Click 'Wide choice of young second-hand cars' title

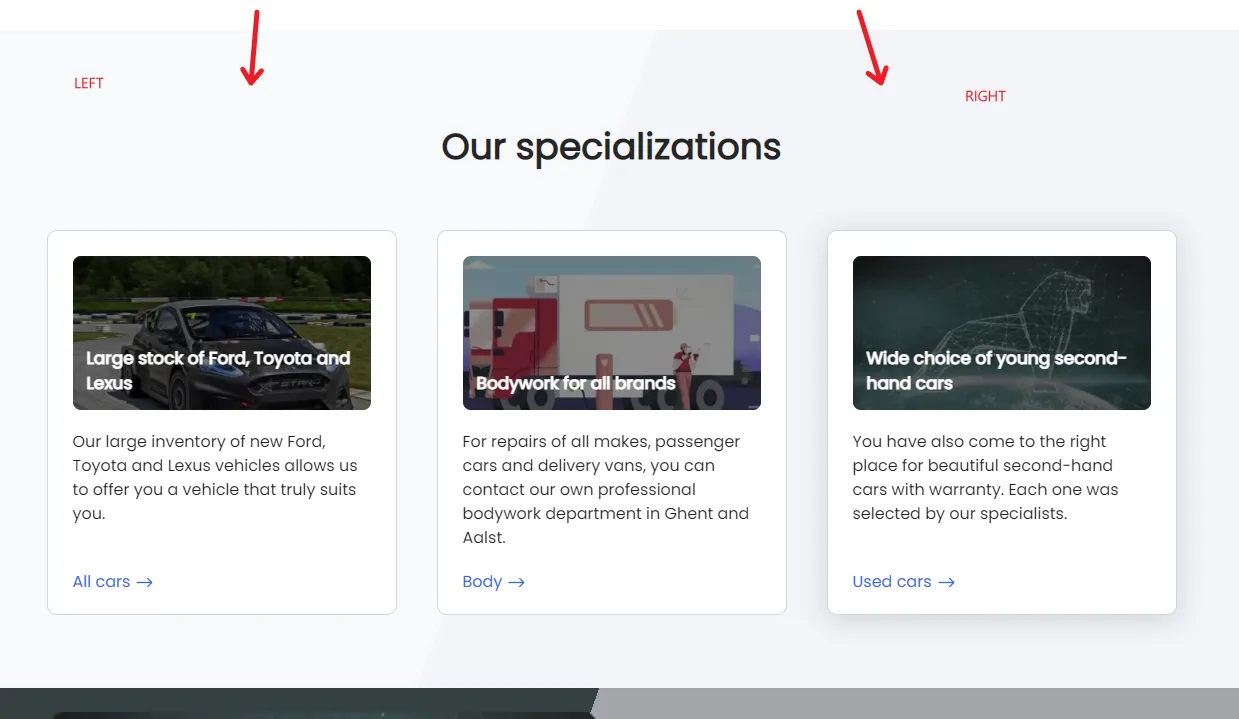[996, 370]
